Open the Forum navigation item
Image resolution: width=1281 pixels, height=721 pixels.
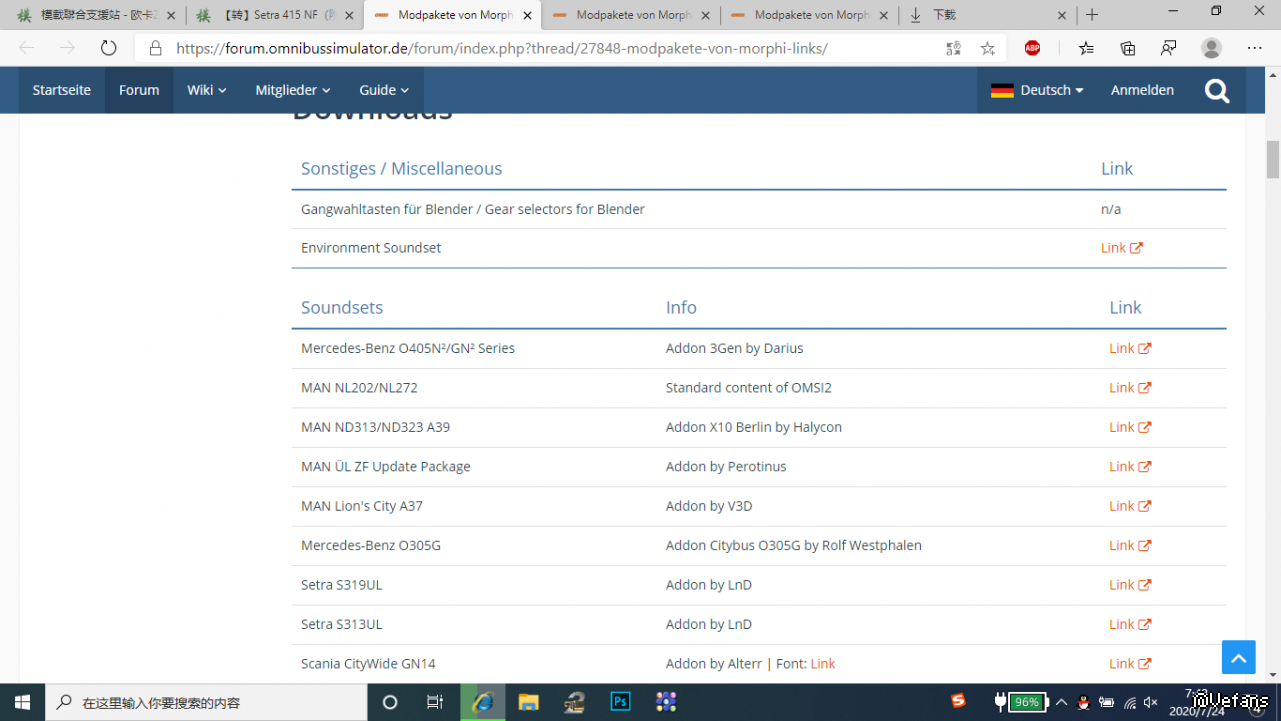pyautogui.click(x=139, y=90)
